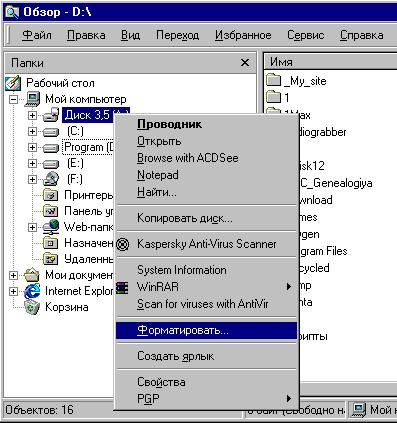
Task: Choose Kaspersky Anti-Virus Scanner
Action: coord(206,244)
